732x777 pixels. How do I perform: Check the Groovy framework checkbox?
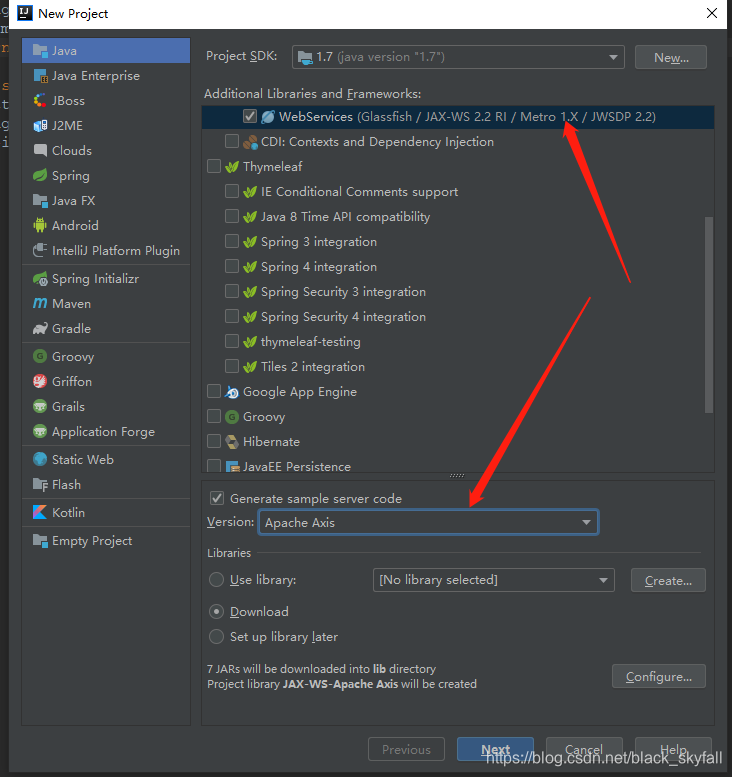coord(214,416)
